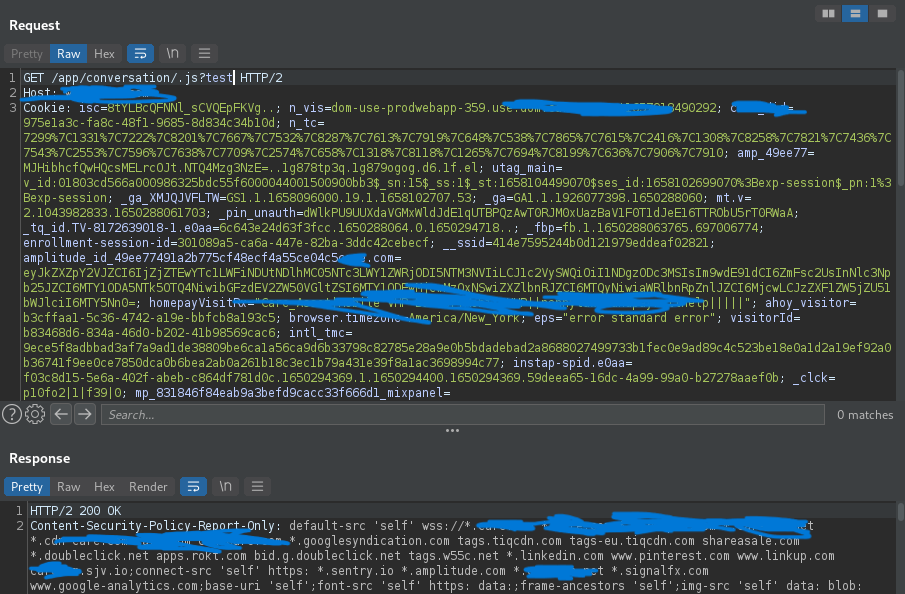
Task: Select the top-bottom split layout icon
Action: pyautogui.click(x=854, y=13)
